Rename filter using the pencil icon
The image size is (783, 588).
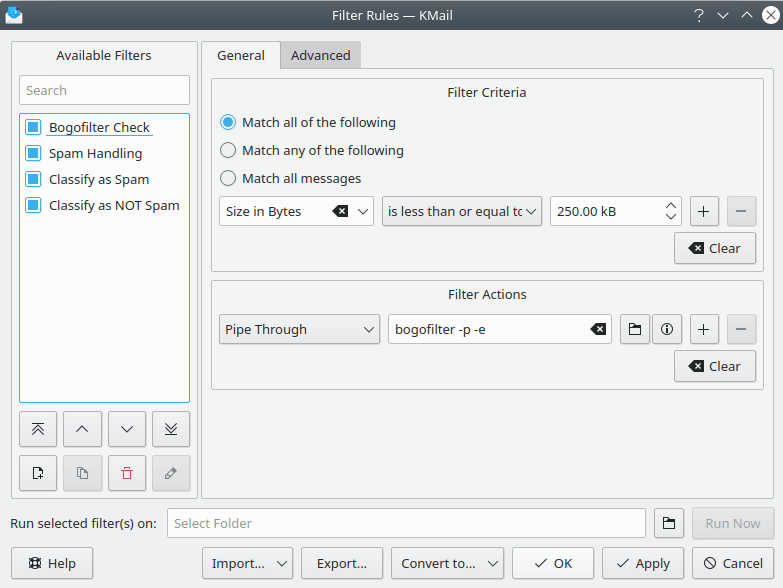tap(171, 473)
